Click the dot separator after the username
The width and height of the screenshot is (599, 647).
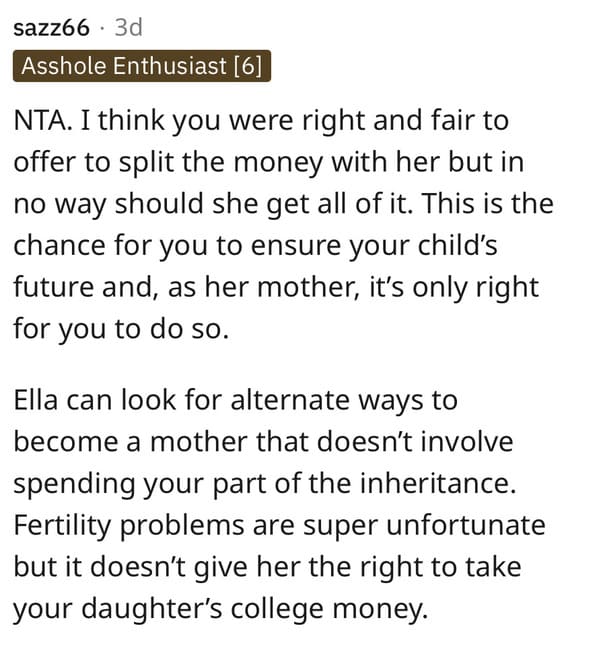[x=101, y=28]
